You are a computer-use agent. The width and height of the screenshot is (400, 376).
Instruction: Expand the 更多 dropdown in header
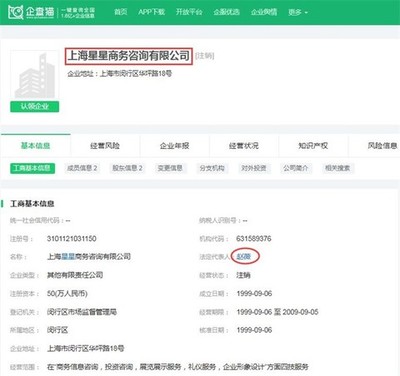[298, 12]
